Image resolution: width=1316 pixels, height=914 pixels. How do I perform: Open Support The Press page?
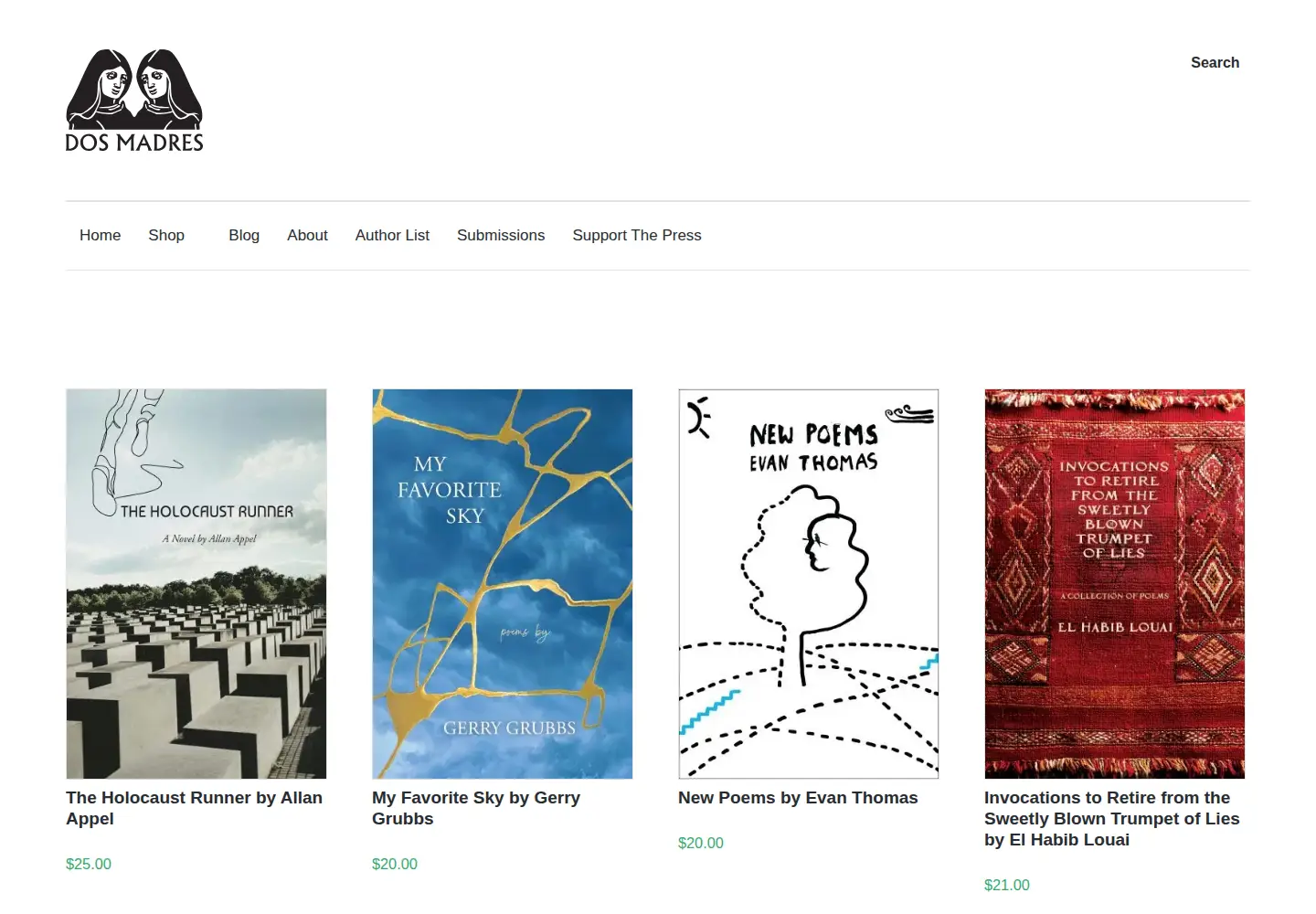[x=637, y=235]
